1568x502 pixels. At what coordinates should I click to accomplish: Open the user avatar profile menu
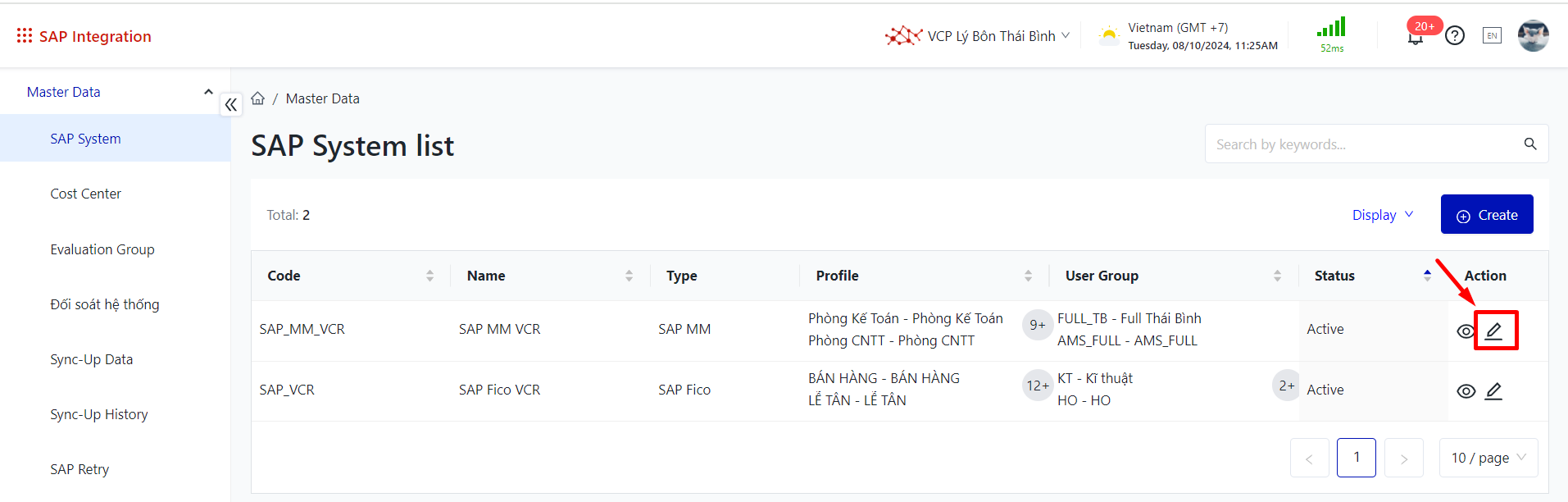1533,36
